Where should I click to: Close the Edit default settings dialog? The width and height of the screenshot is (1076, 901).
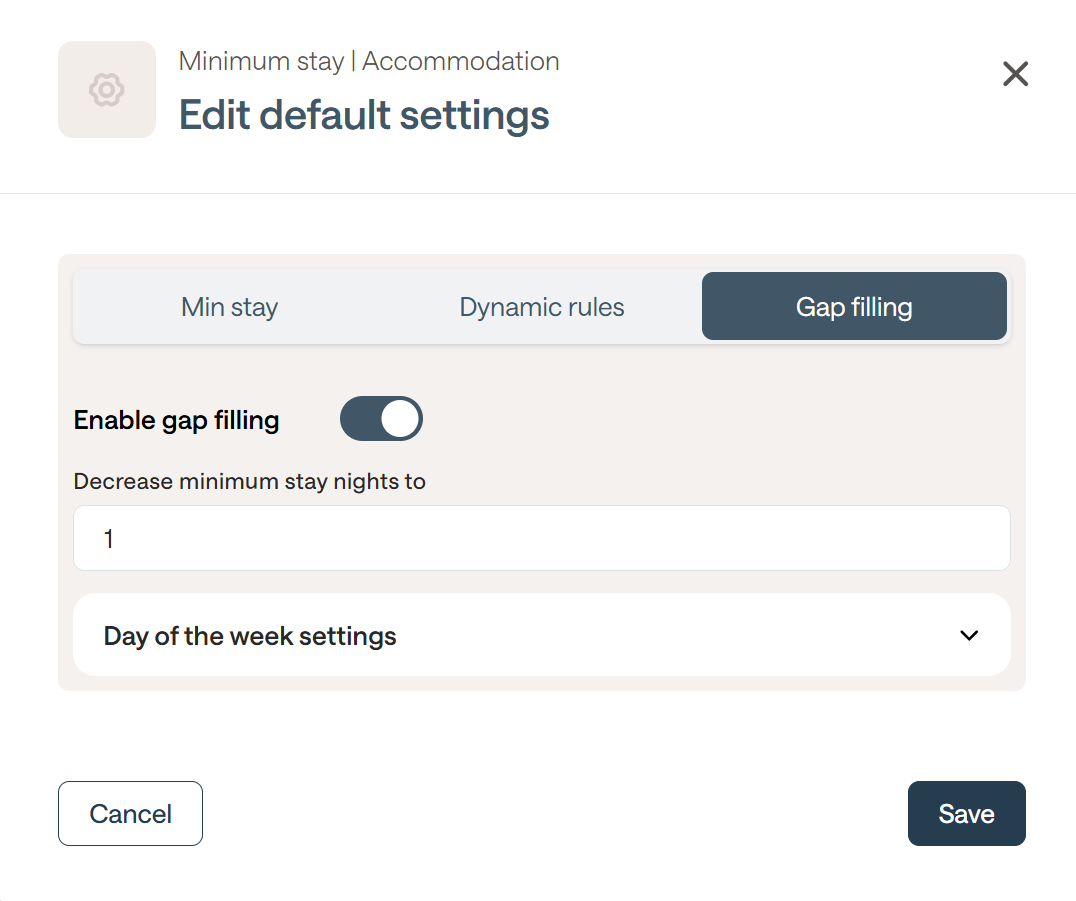click(x=1015, y=74)
